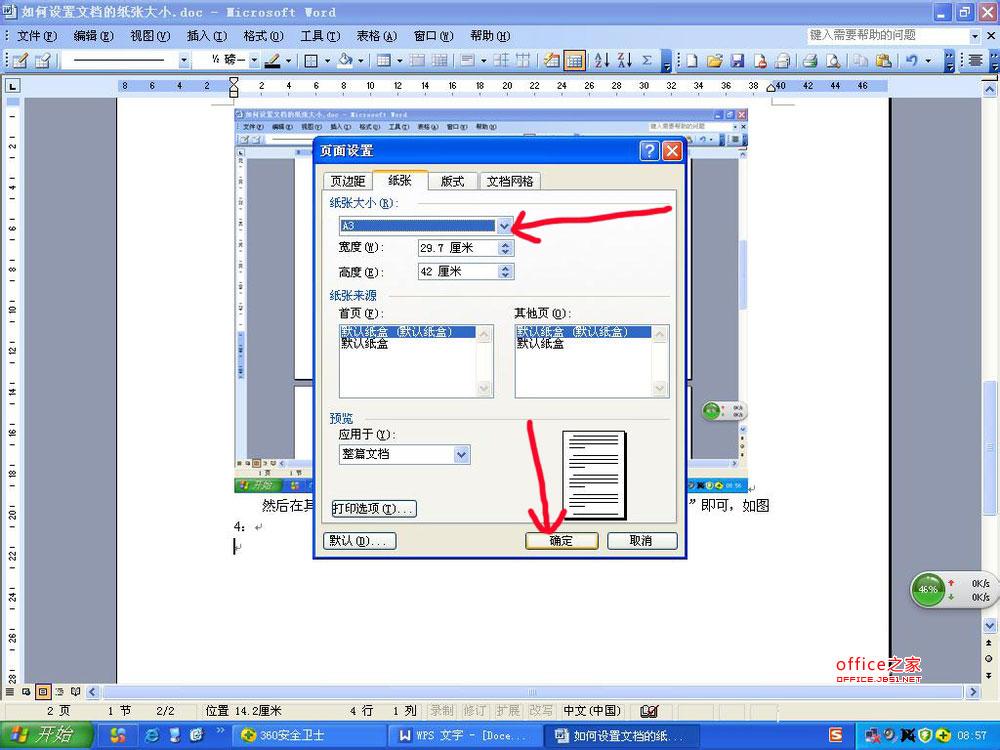Expand the 应用于 整篇文档 dropdown
Image resolution: width=1000 pixels, height=750 pixels.
pyautogui.click(x=462, y=454)
